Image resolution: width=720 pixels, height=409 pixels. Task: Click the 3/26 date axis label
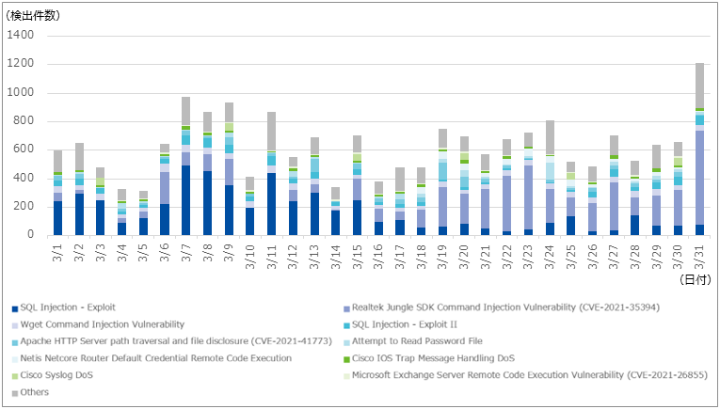(593, 254)
